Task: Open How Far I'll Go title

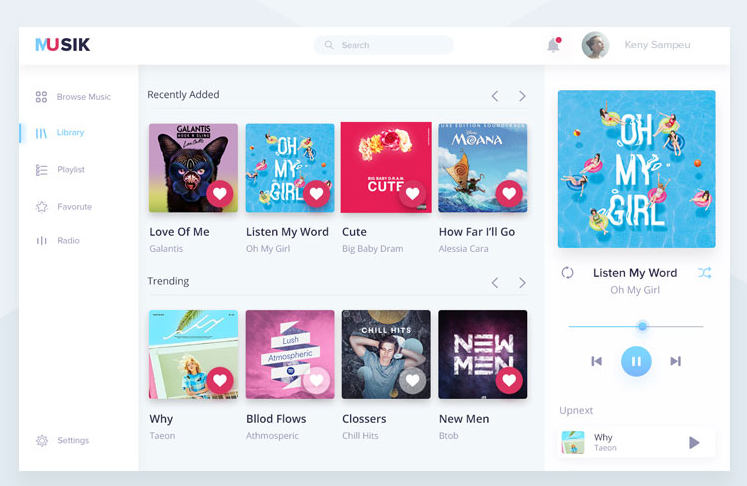Action: pyautogui.click(x=477, y=232)
